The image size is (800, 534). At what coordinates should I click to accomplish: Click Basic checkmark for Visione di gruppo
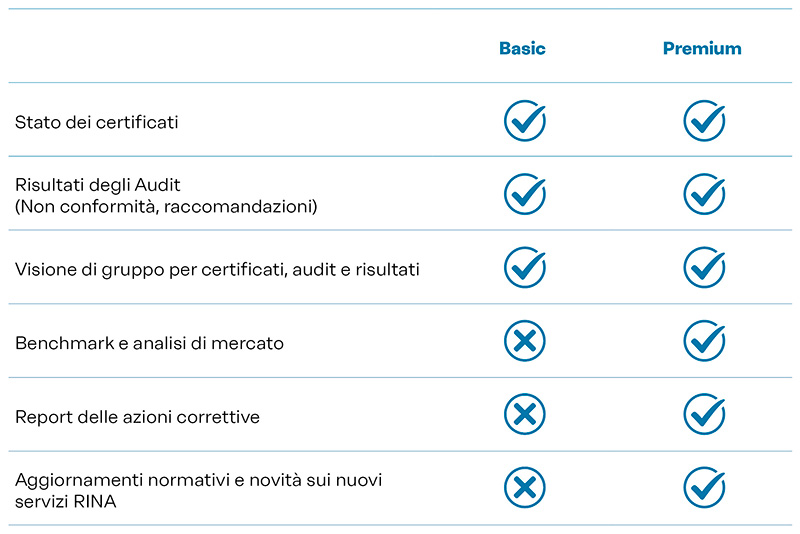(523, 268)
